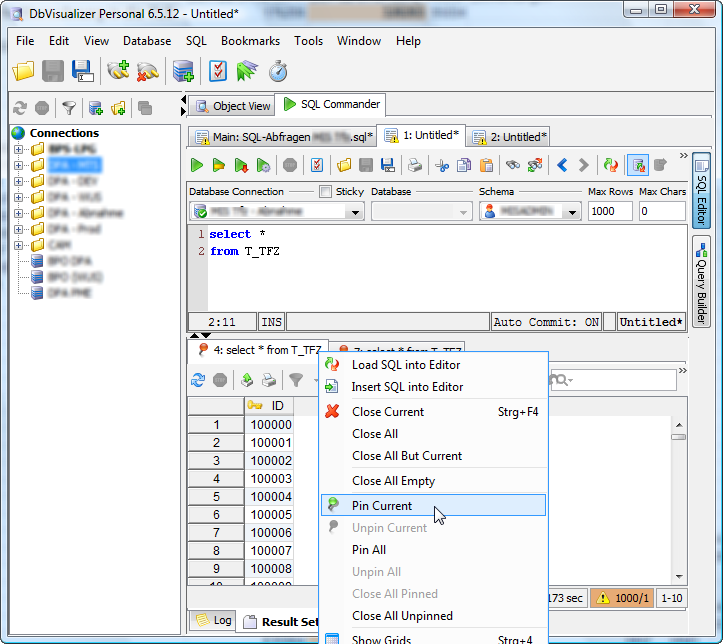Expand the last folder node in Connections tree
This screenshot has width=723, height=644.
(x=18, y=245)
